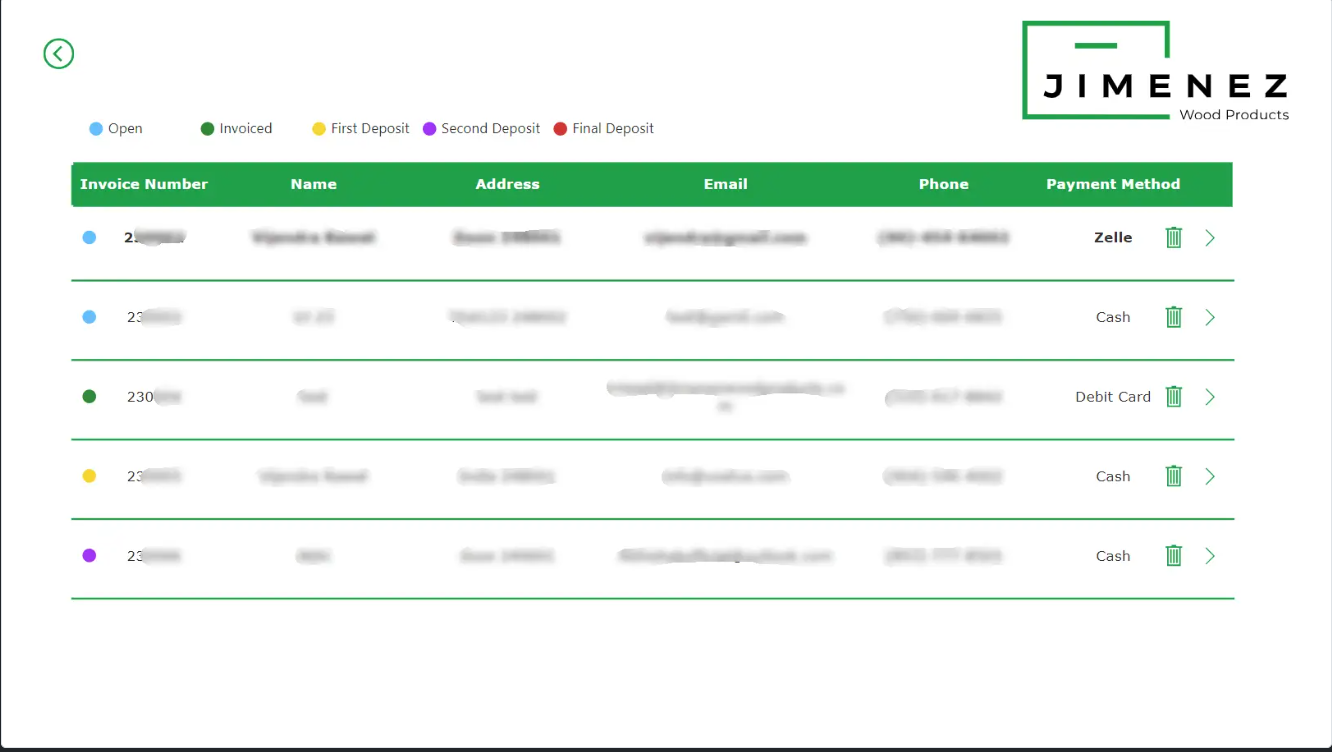Click the Invoice Number column header
Viewport: 1332px width, 752px height.
click(x=144, y=184)
